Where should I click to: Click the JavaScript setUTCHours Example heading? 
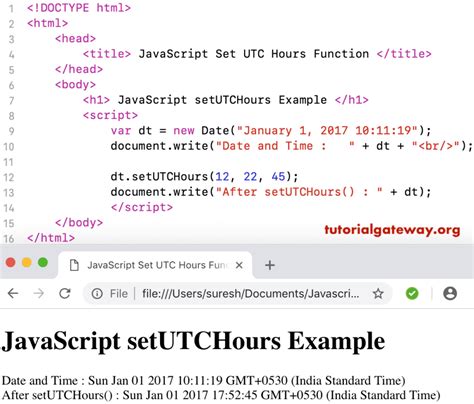point(193,341)
